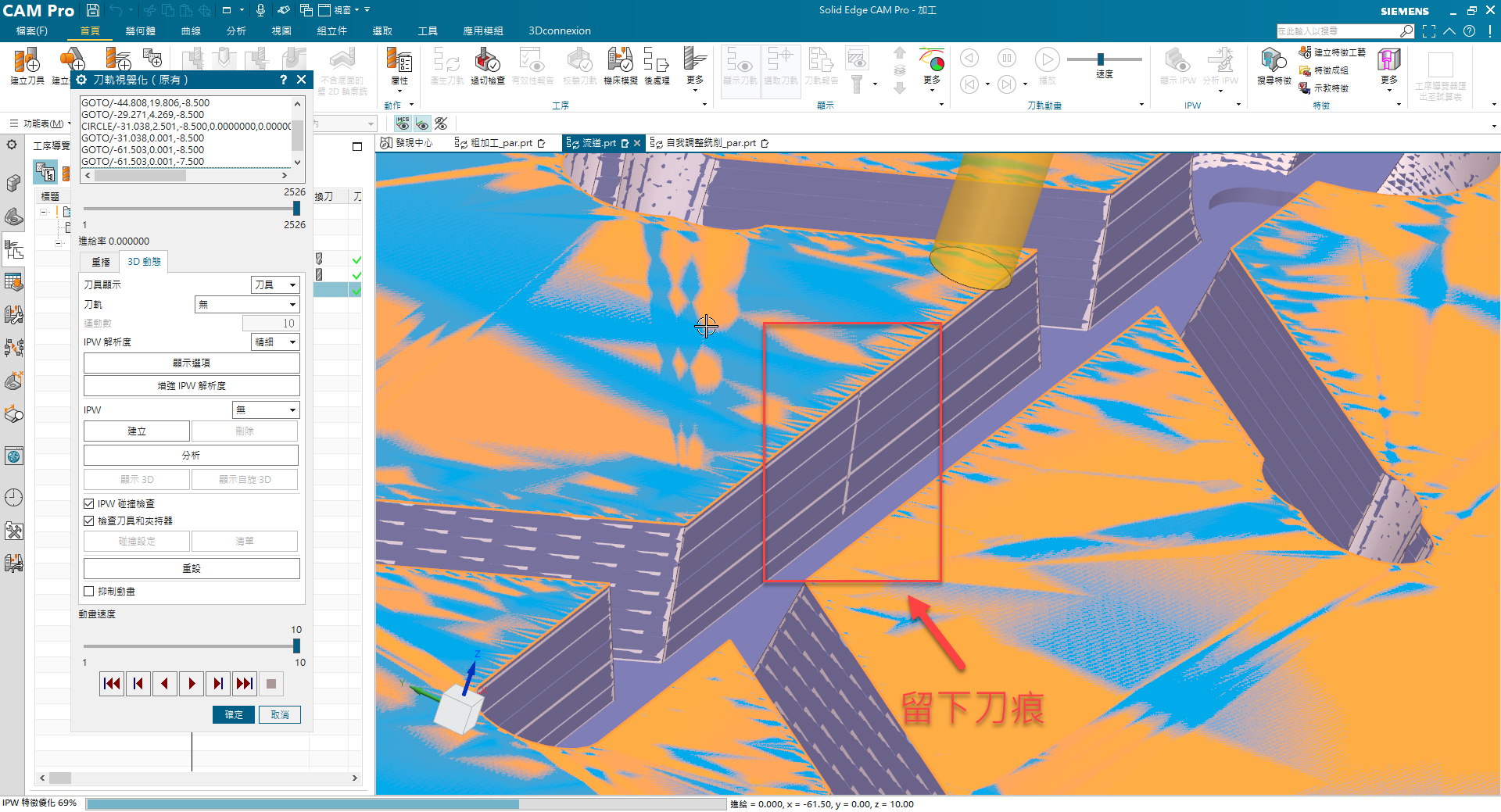
Task: Click the 增強 IPW 解析度 button
Action: point(192,386)
